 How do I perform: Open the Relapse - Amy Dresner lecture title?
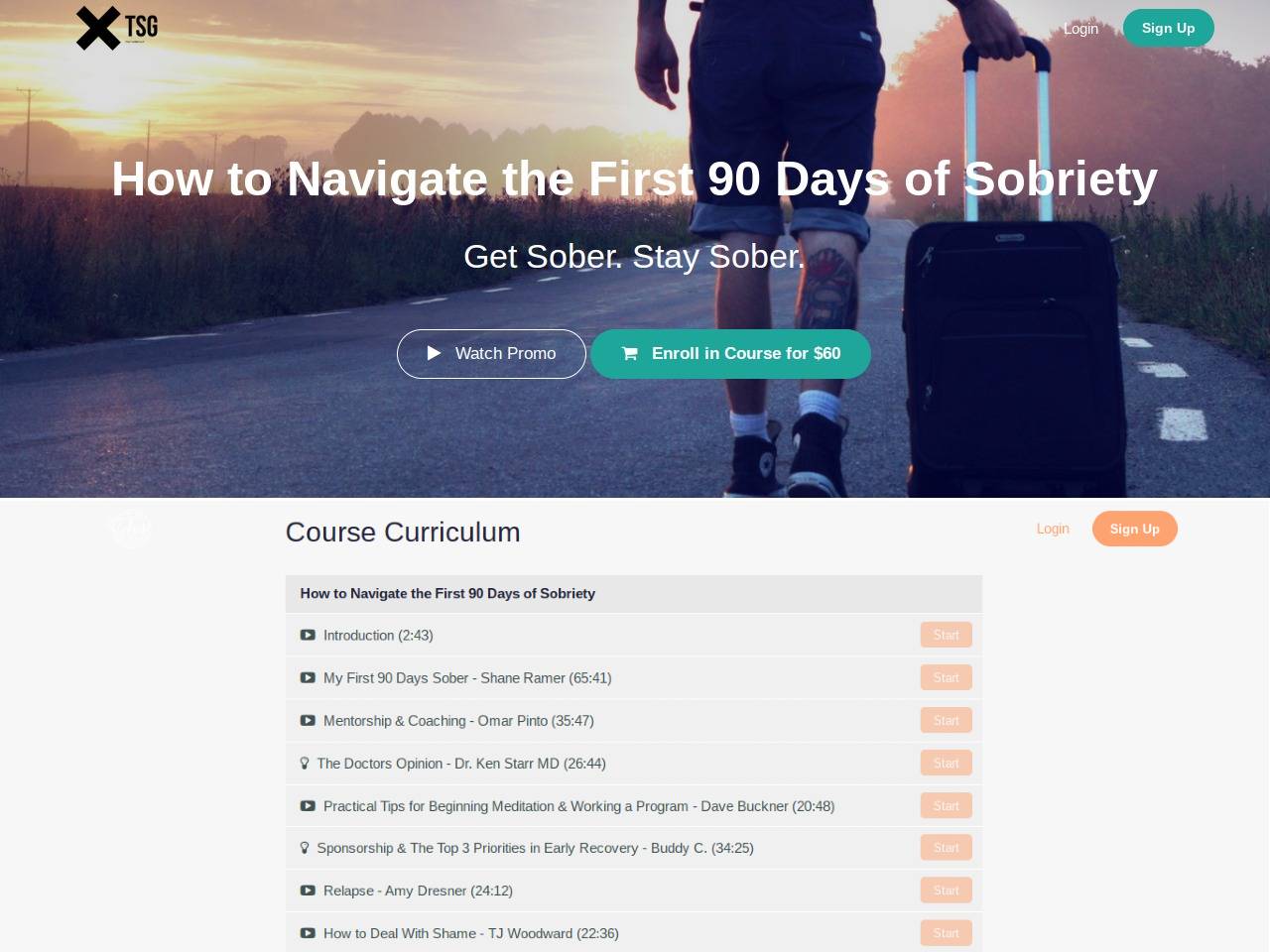tap(418, 891)
